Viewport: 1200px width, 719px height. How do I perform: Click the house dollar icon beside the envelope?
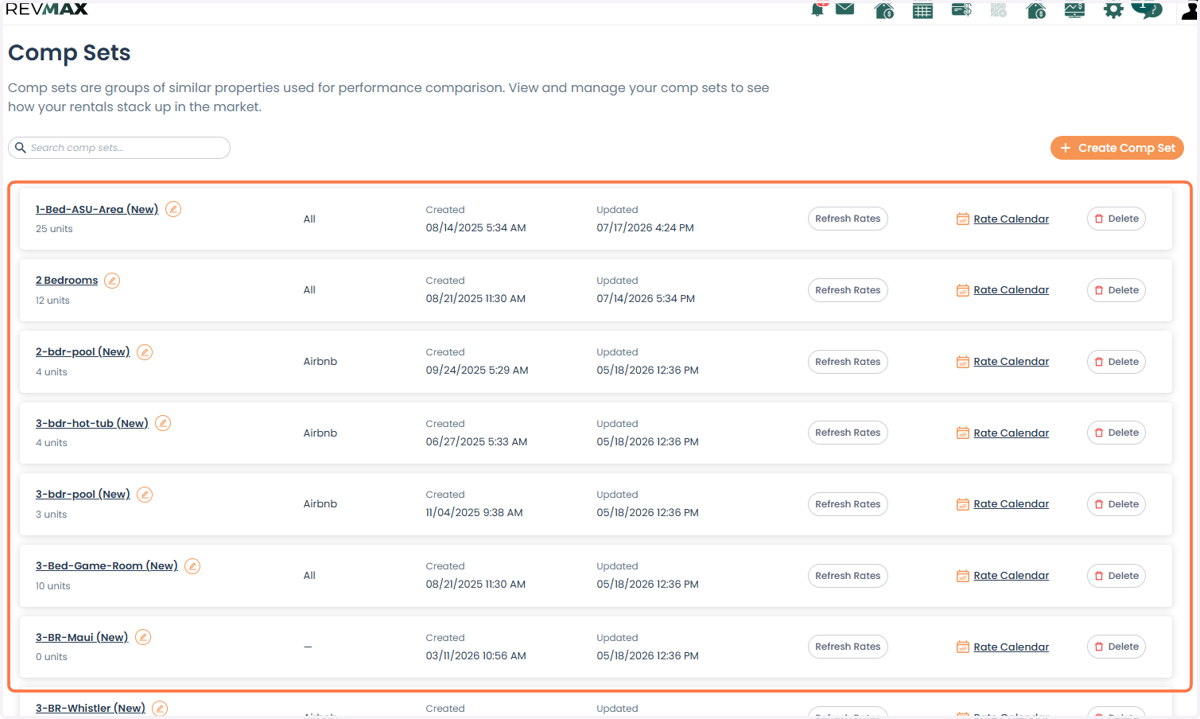point(884,11)
